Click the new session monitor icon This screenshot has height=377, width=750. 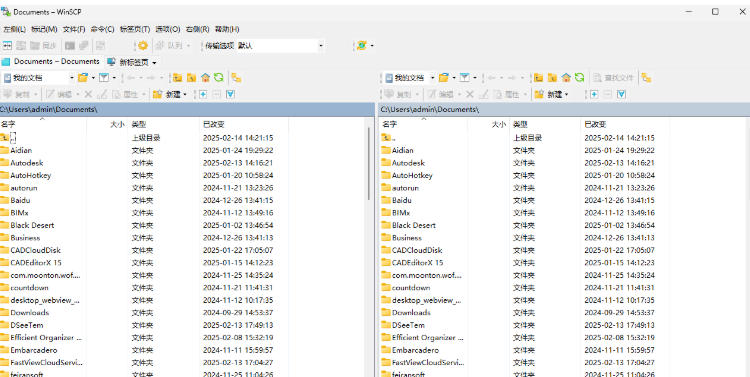point(111,62)
